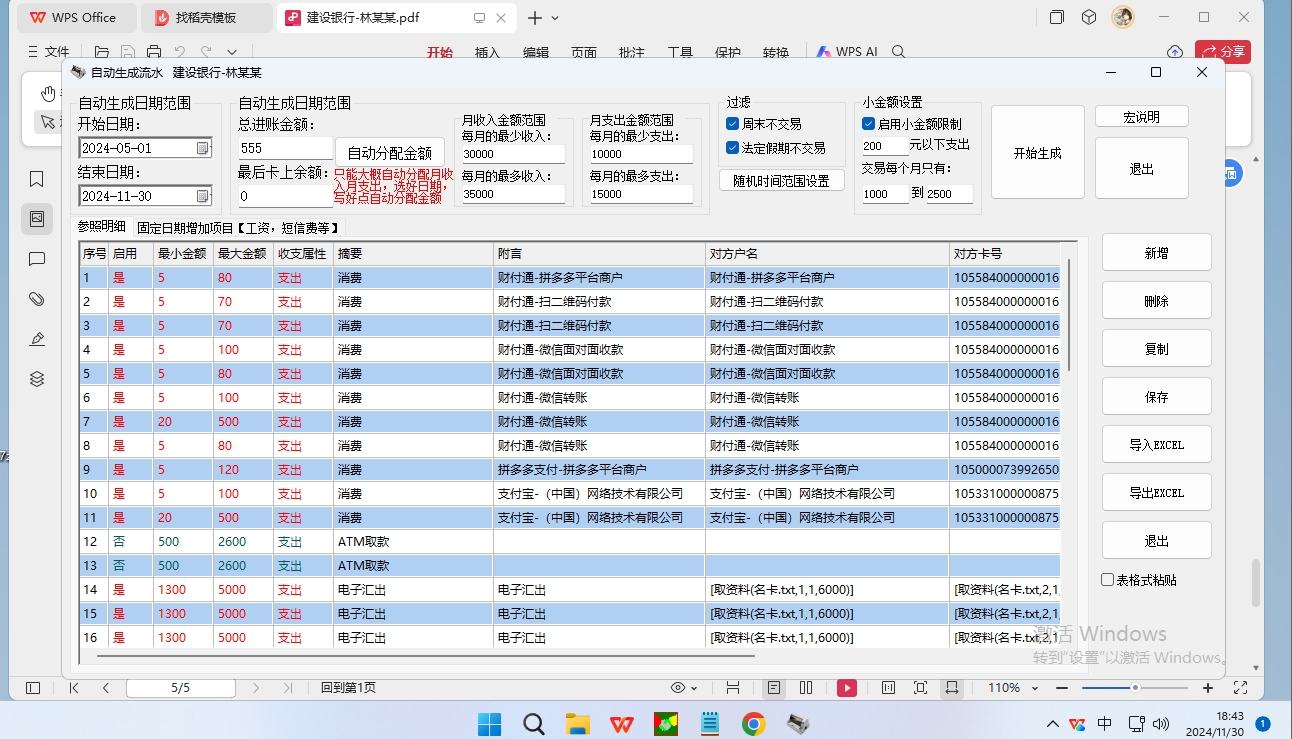
Task: Click the table's vertical scrollbar
Action: click(1069, 315)
